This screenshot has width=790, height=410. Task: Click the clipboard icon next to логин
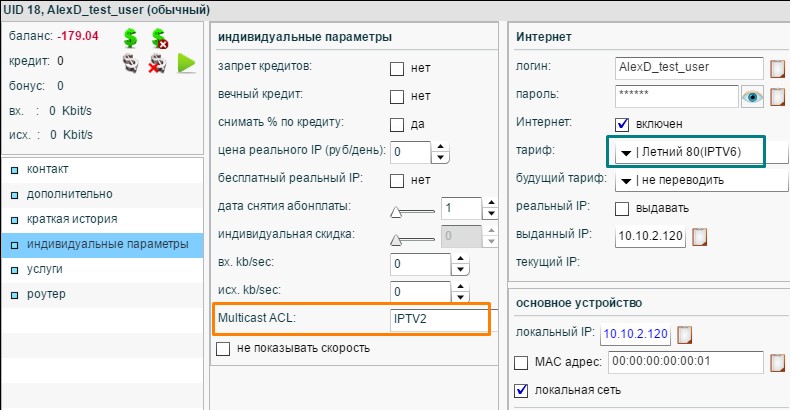tap(779, 69)
